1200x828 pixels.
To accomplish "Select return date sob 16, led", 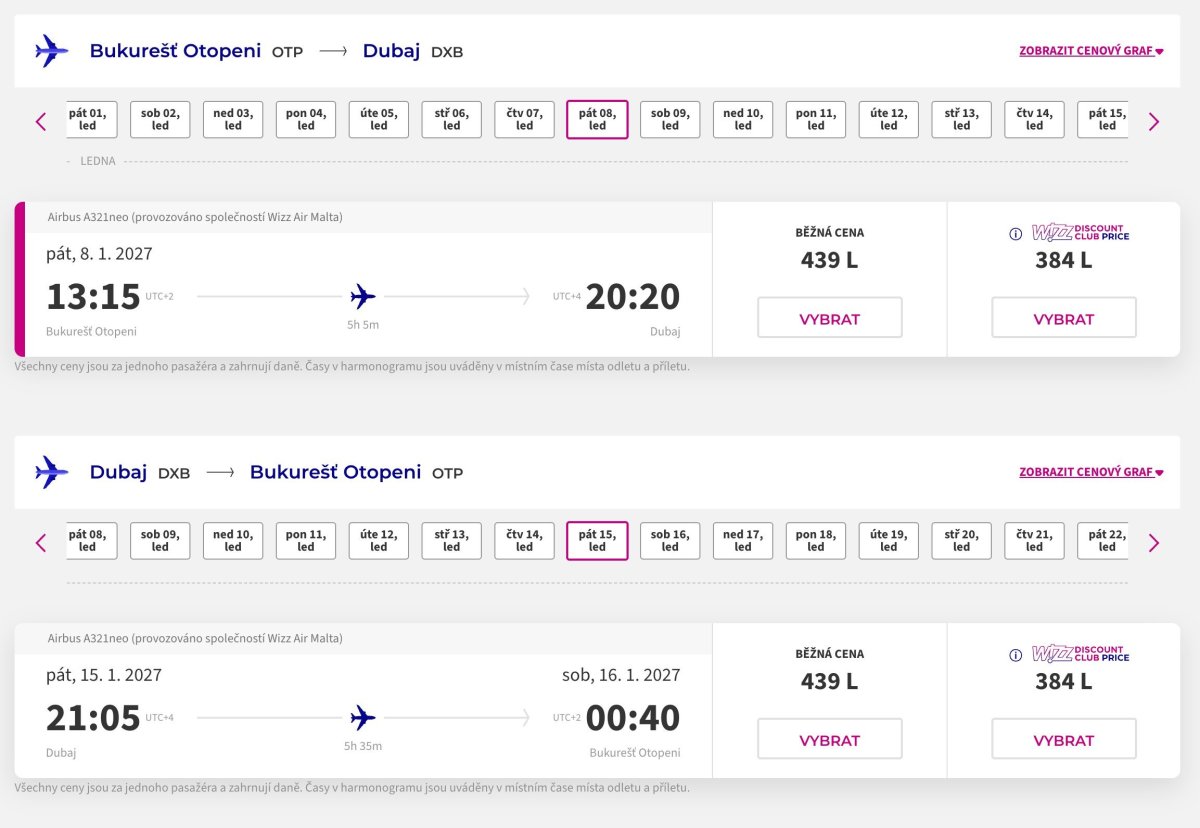I will (670, 541).
